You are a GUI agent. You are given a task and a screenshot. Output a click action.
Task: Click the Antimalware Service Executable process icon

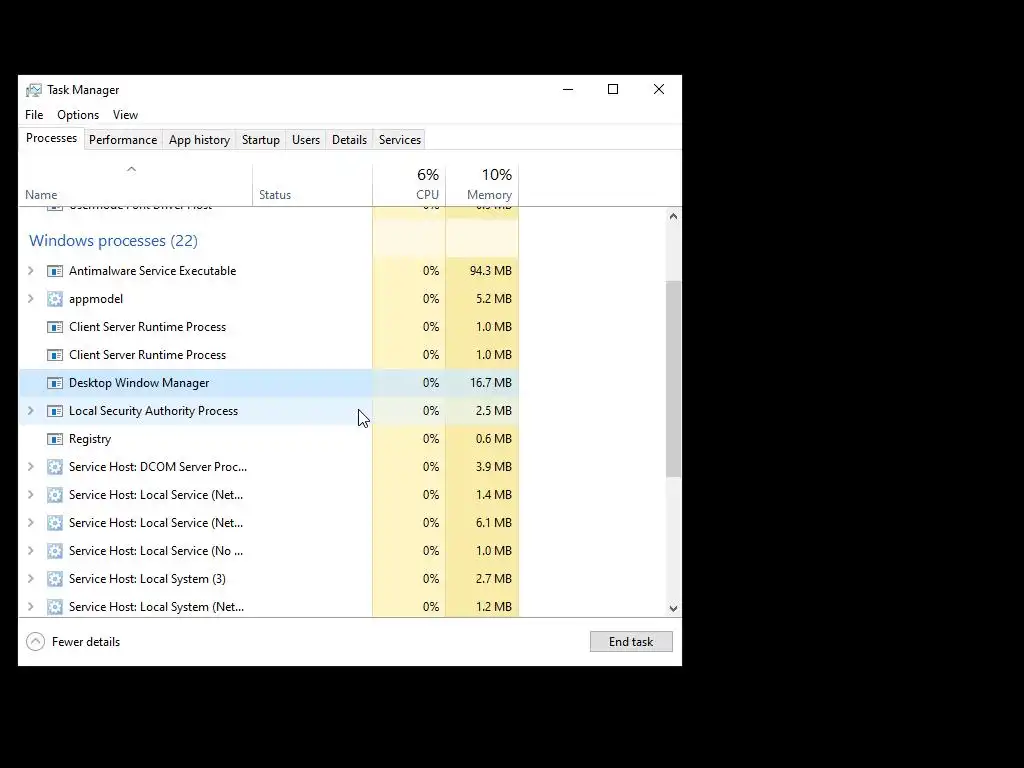(x=55, y=271)
